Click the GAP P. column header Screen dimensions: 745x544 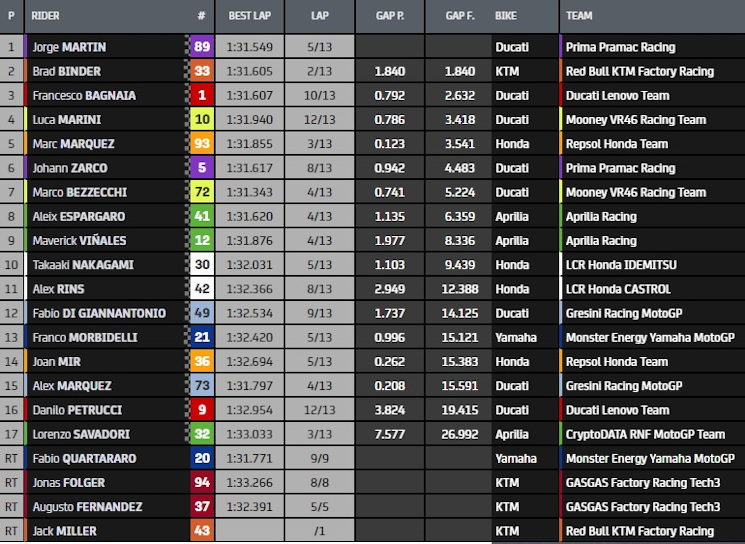(390, 16)
